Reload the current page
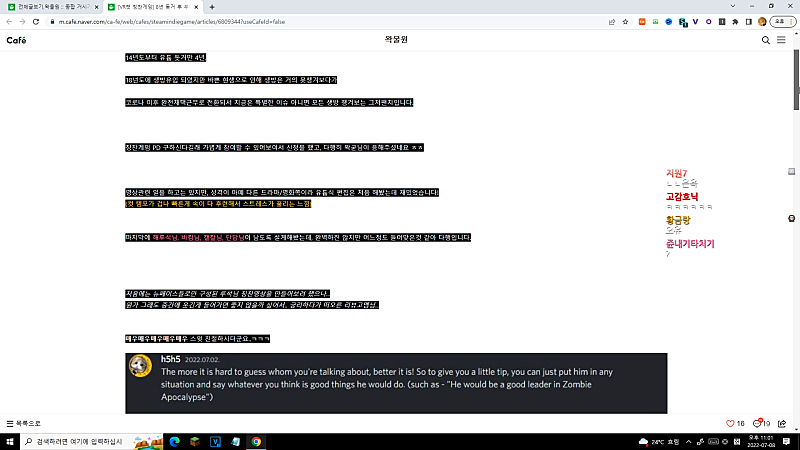The image size is (800, 450). (x=36, y=22)
